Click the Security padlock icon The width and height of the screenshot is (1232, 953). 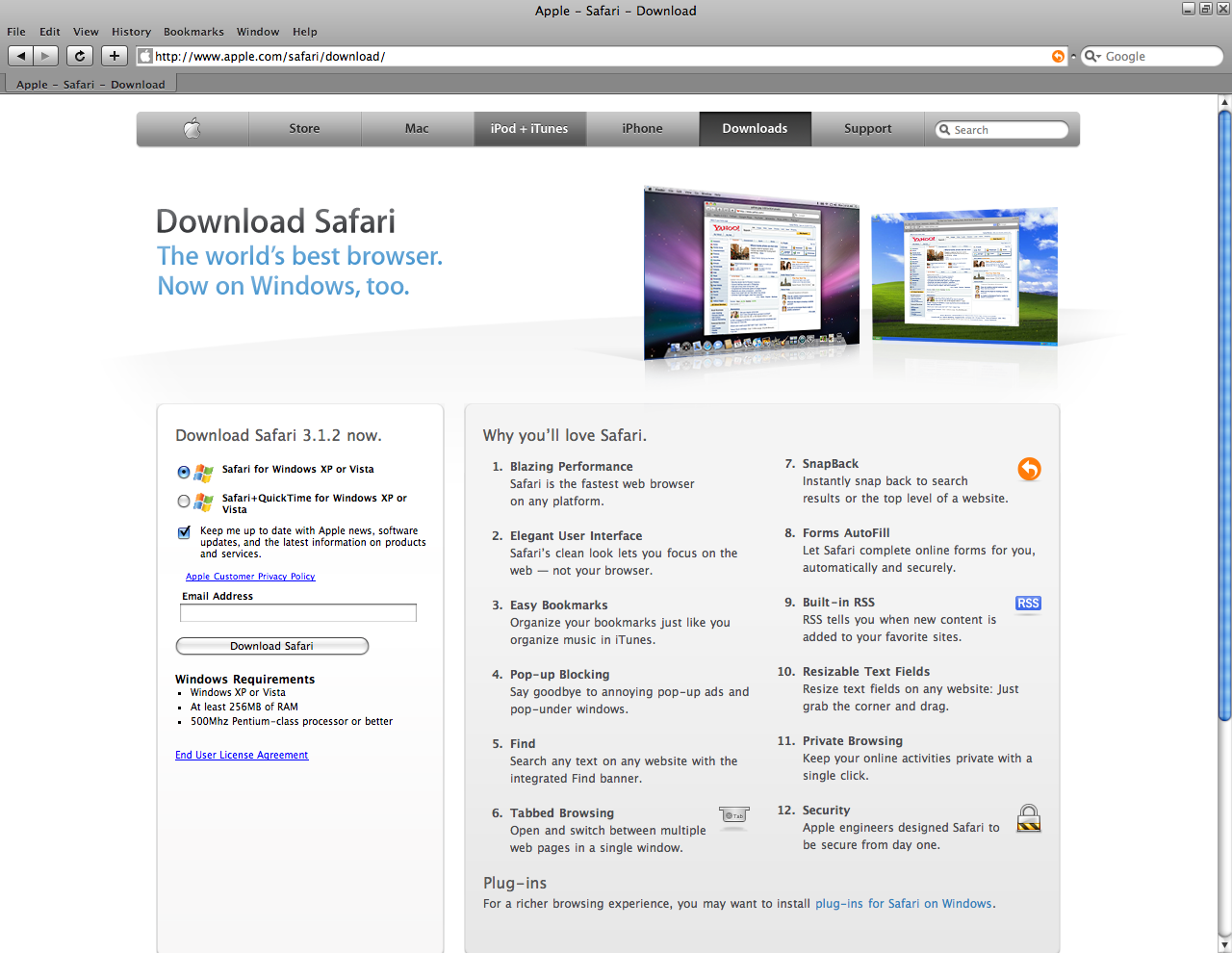[x=1029, y=818]
